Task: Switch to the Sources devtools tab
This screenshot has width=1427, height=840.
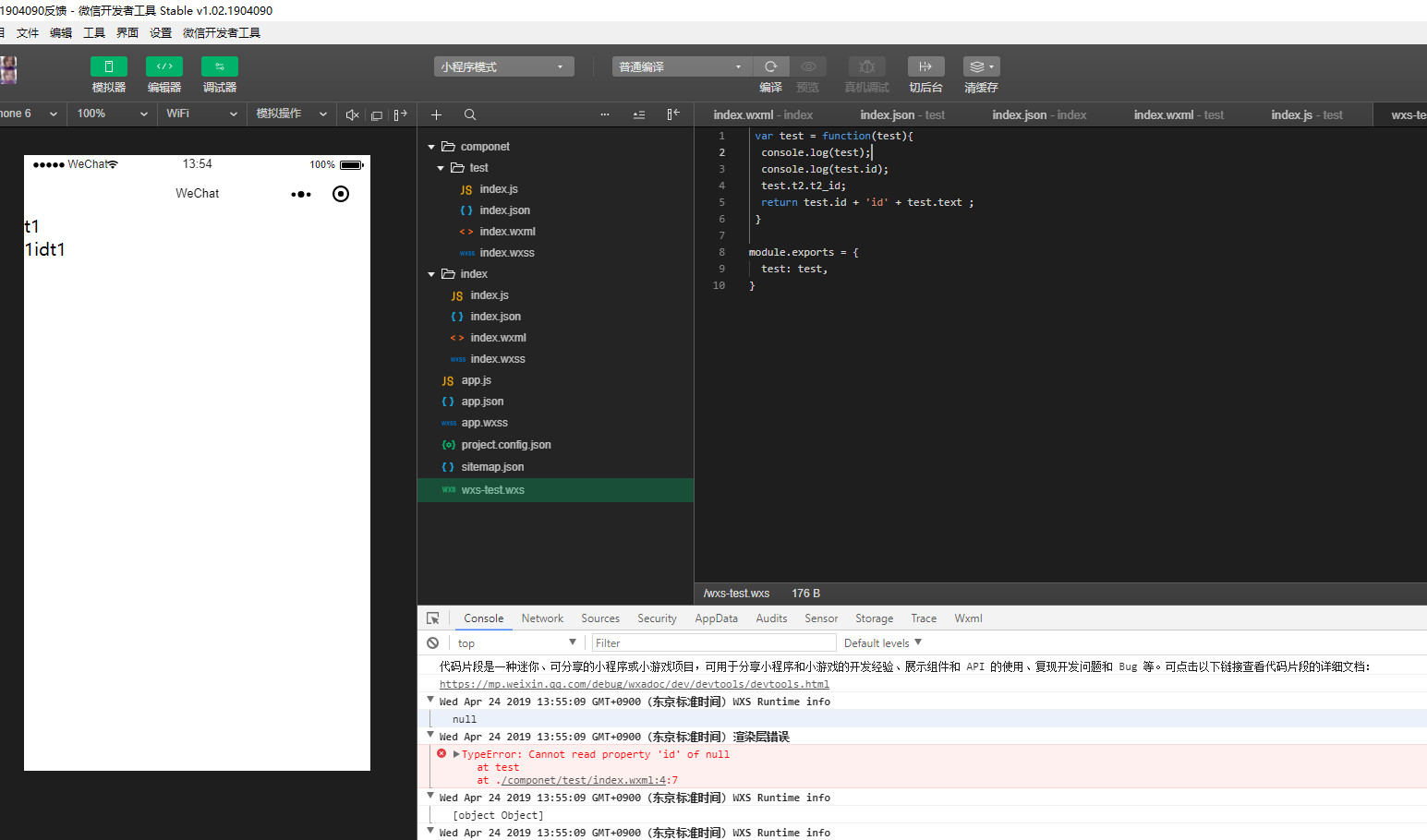Action: click(x=600, y=618)
